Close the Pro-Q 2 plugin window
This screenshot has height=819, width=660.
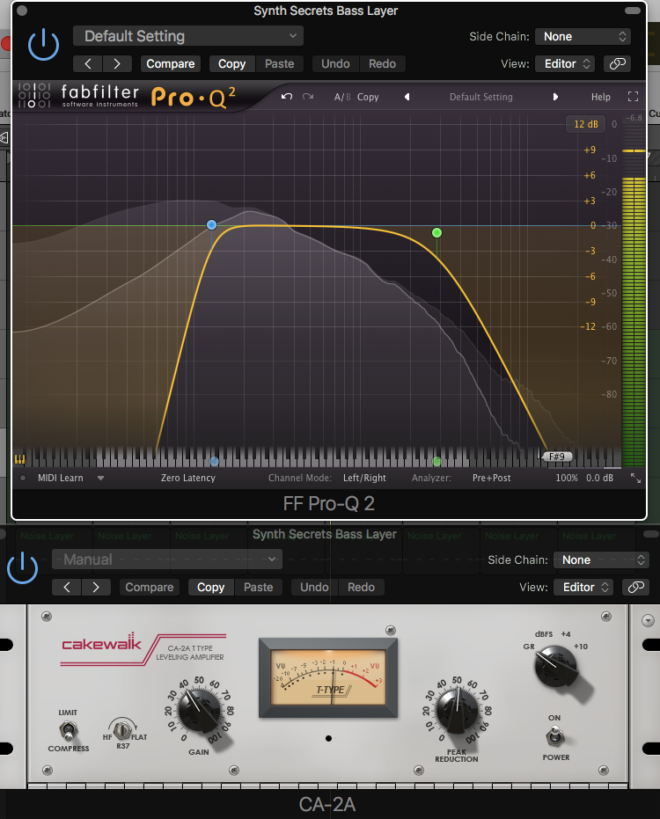point(22,10)
